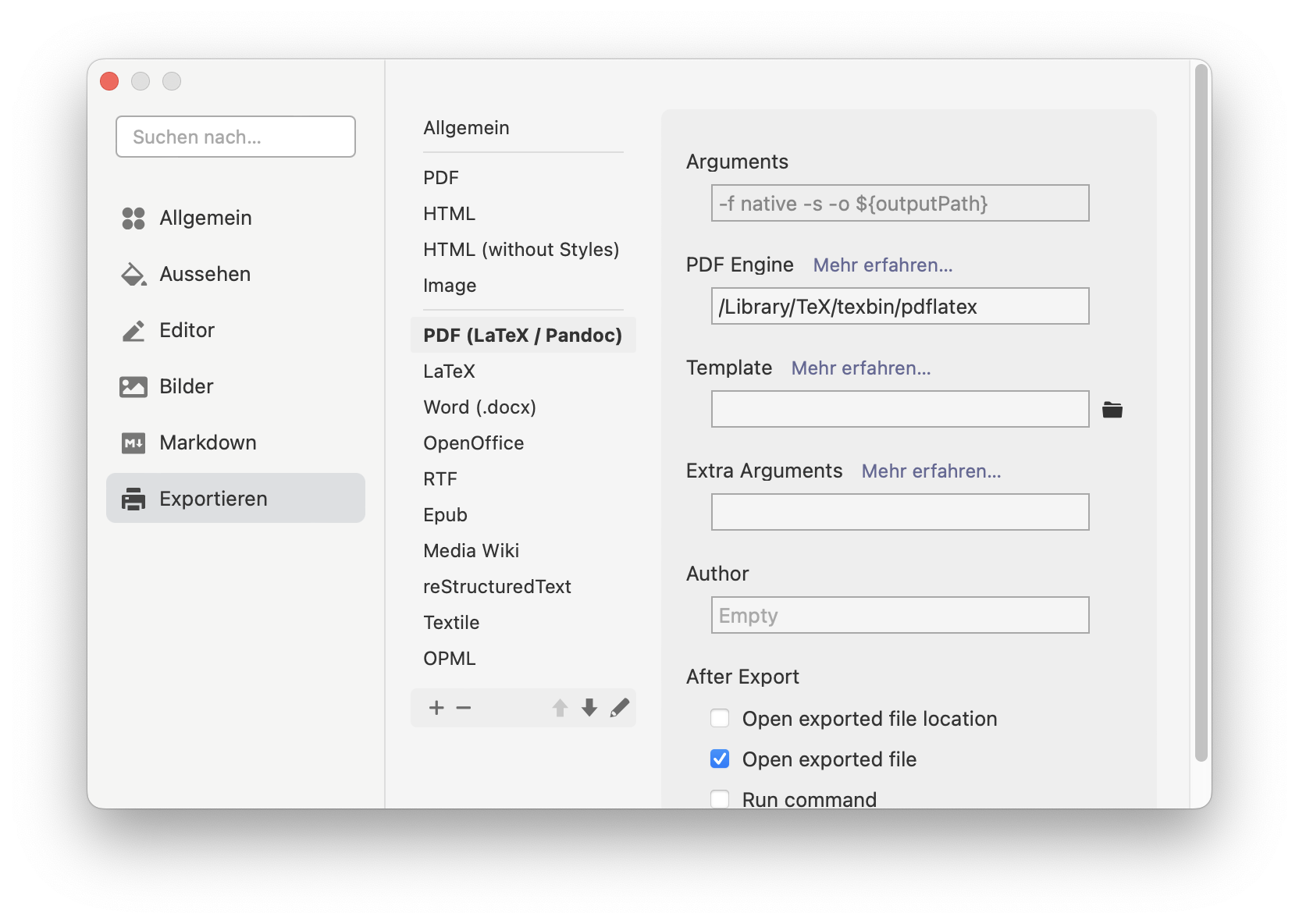The height and width of the screenshot is (924, 1299).
Task: Click the Suchen nach search field
Action: 235,137
